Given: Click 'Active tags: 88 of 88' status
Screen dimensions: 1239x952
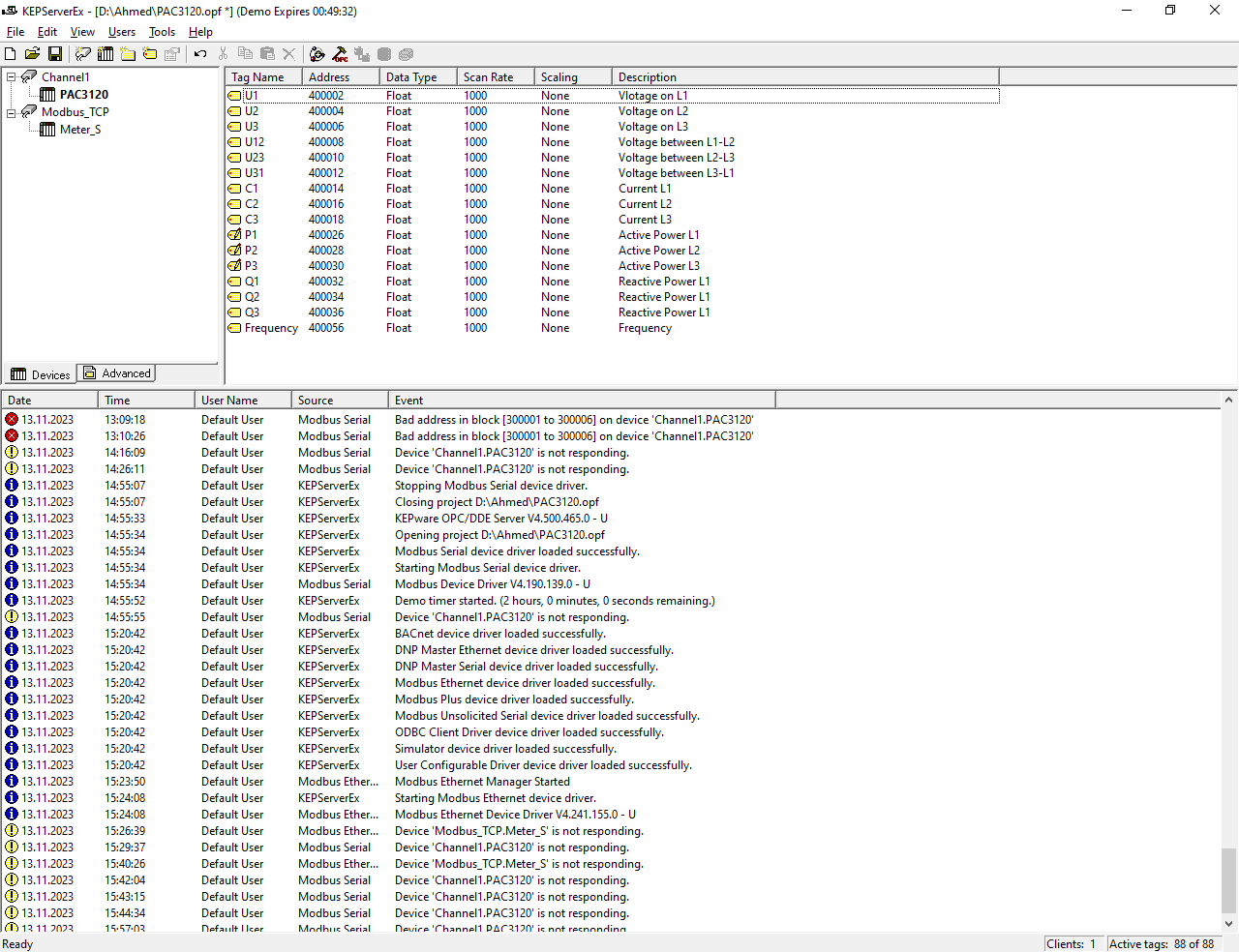Looking at the screenshot, I should pyautogui.click(x=1162, y=944).
